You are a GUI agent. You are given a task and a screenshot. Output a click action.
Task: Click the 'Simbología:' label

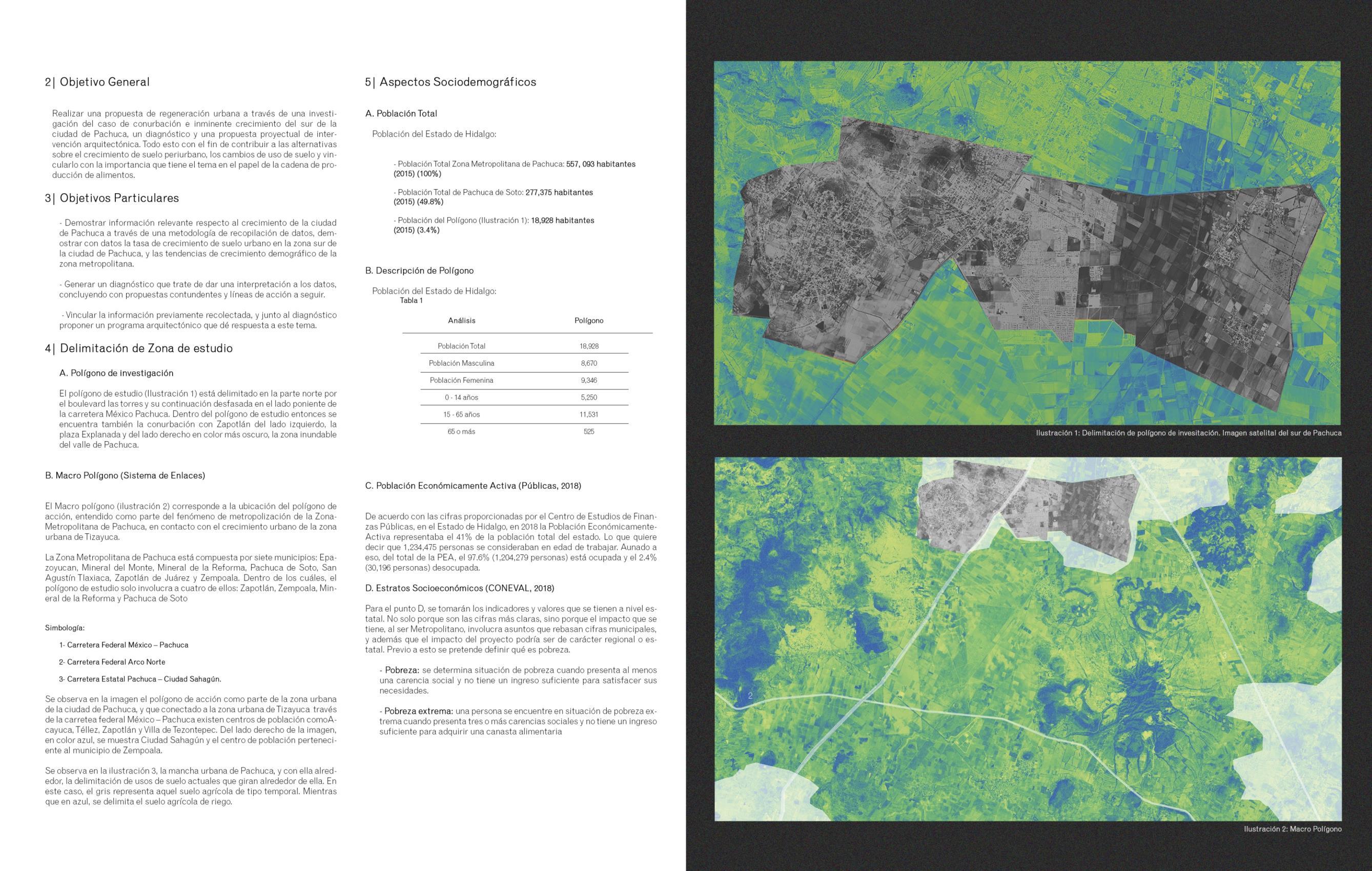click(x=65, y=628)
